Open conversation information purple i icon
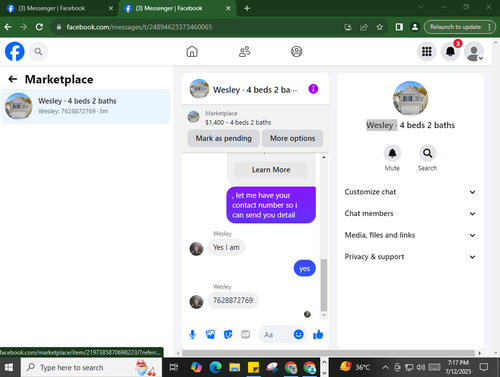The height and width of the screenshot is (377, 500). [313, 89]
